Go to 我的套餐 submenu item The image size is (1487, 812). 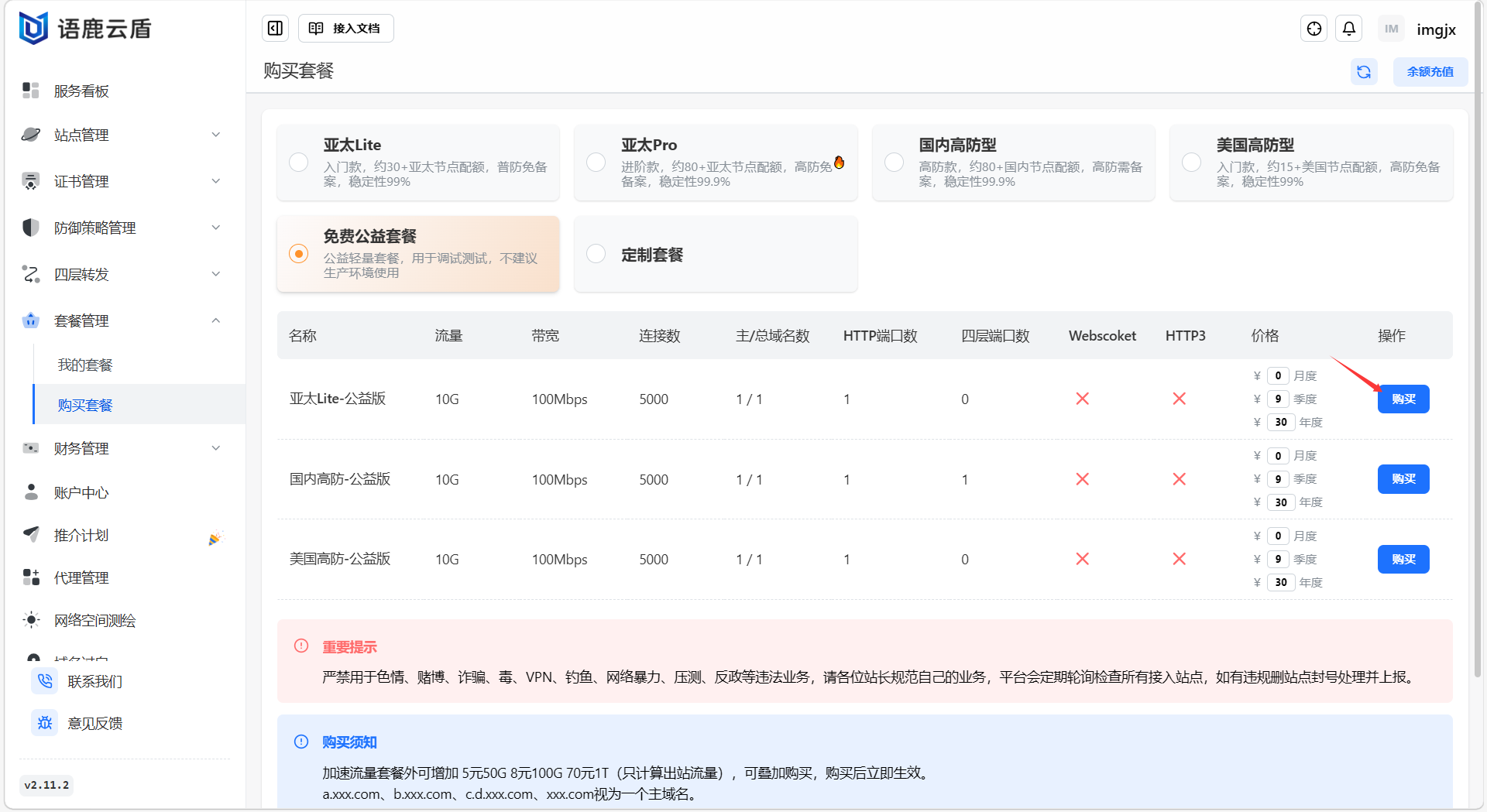(x=85, y=365)
